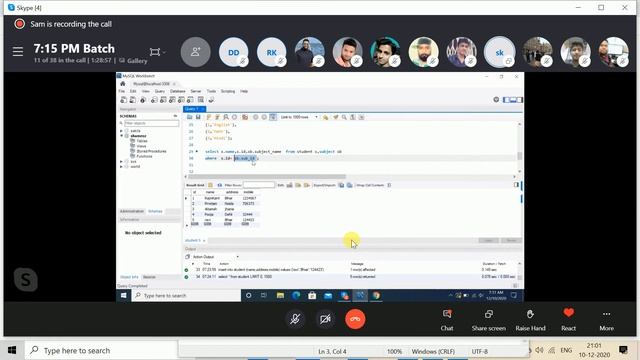The height and width of the screenshot is (360, 640).
Task: Open the Skype Chat panel
Action: pos(447,320)
